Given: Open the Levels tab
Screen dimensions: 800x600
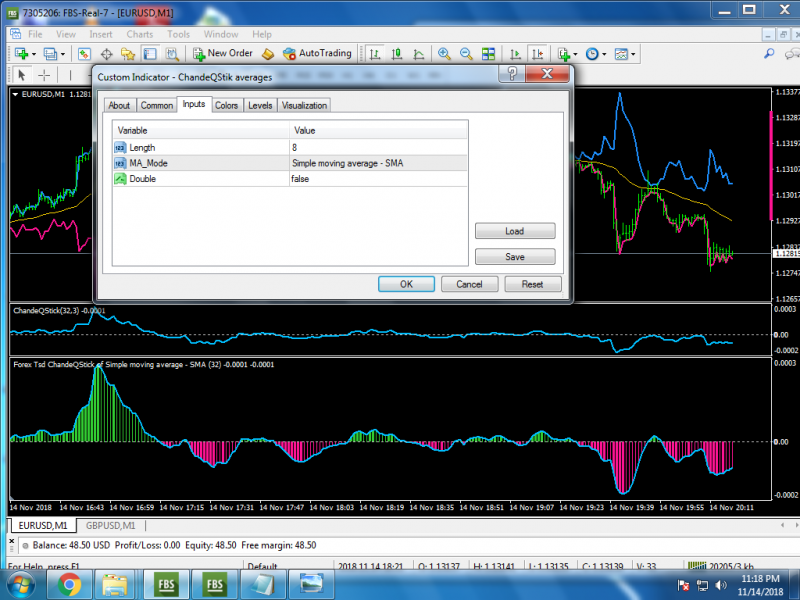Looking at the screenshot, I should click(260, 105).
